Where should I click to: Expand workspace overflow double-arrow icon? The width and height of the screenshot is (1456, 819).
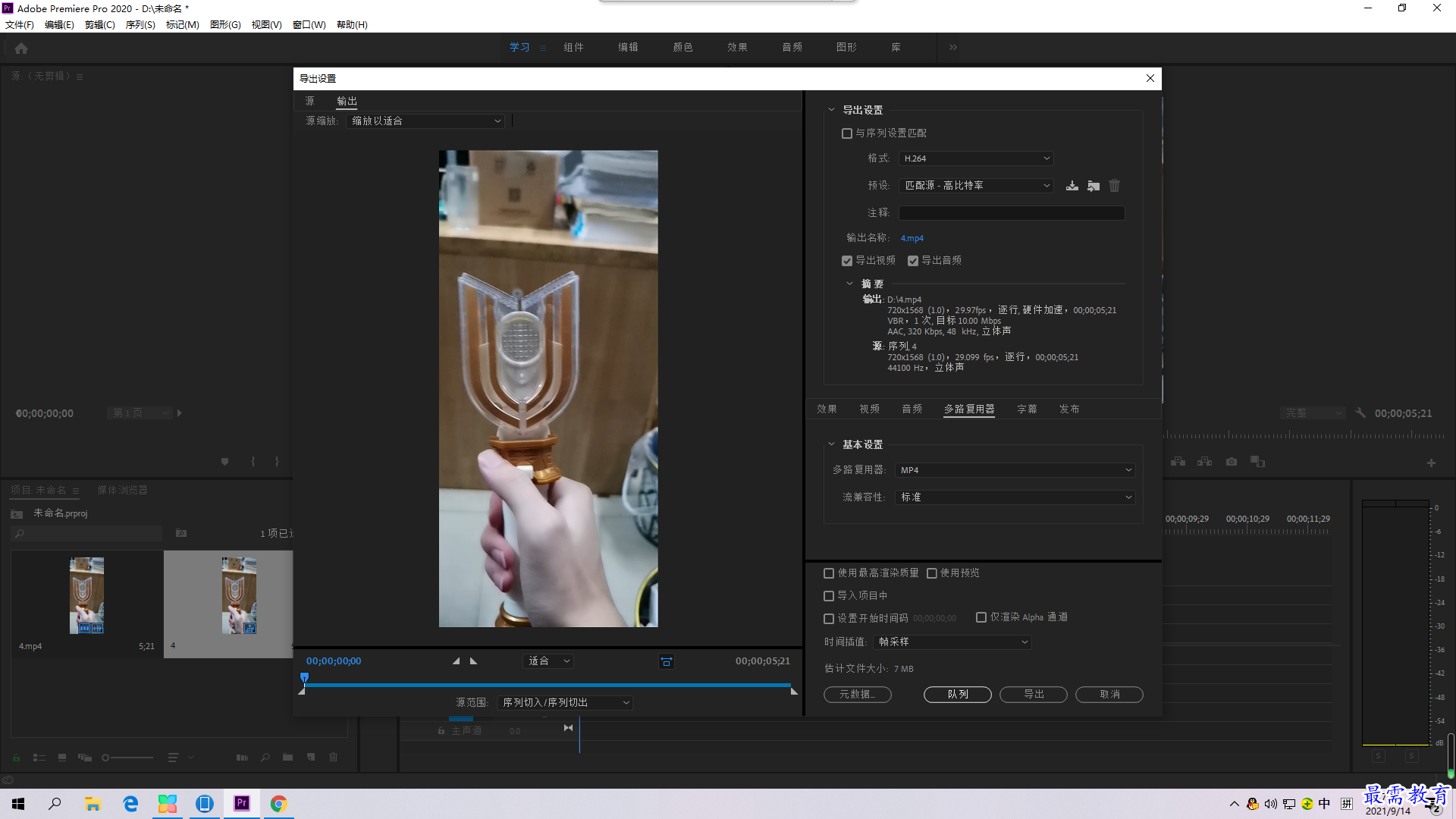tap(953, 47)
